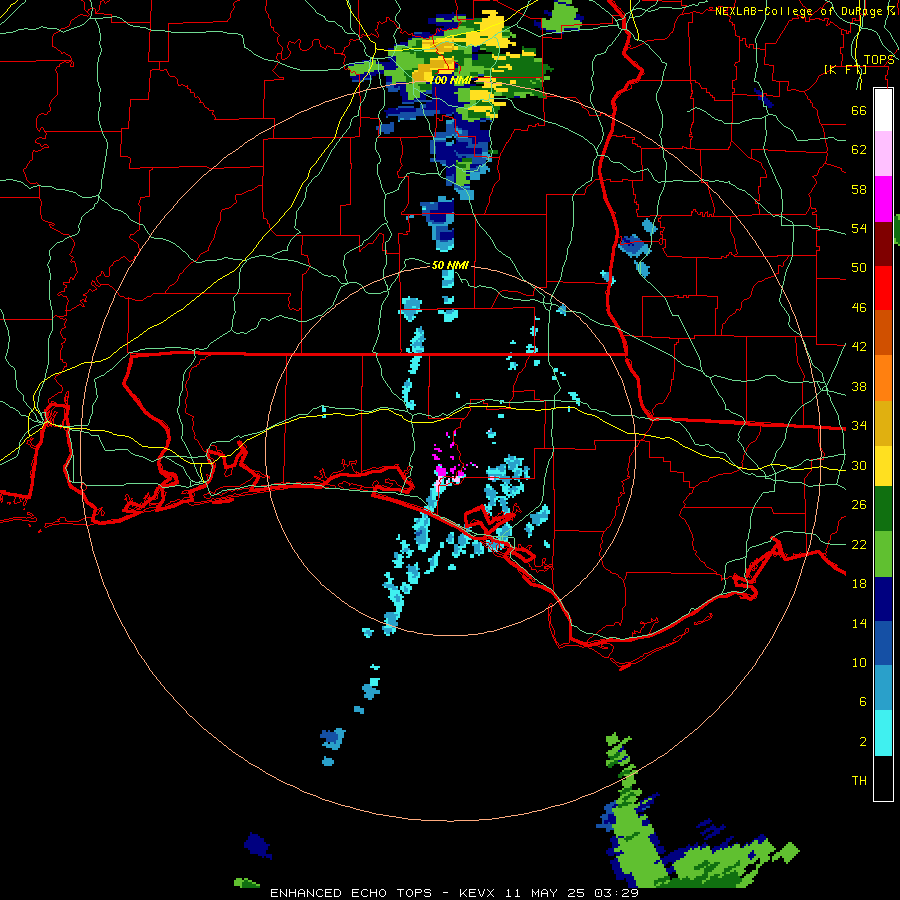Click the light green legend swatch near 22

(883, 554)
